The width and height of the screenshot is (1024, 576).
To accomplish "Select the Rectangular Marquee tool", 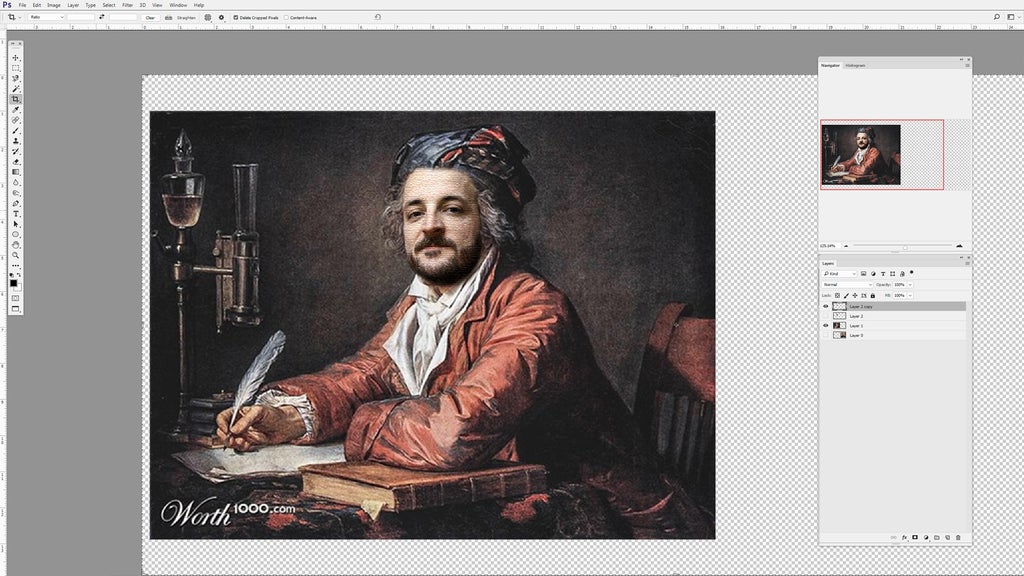I will click(x=16, y=68).
